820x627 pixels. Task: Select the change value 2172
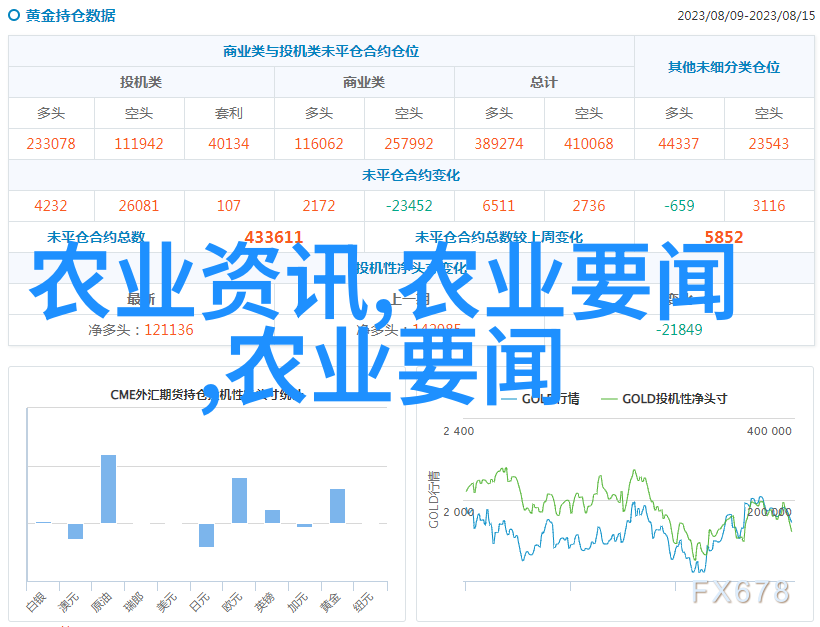click(x=318, y=206)
